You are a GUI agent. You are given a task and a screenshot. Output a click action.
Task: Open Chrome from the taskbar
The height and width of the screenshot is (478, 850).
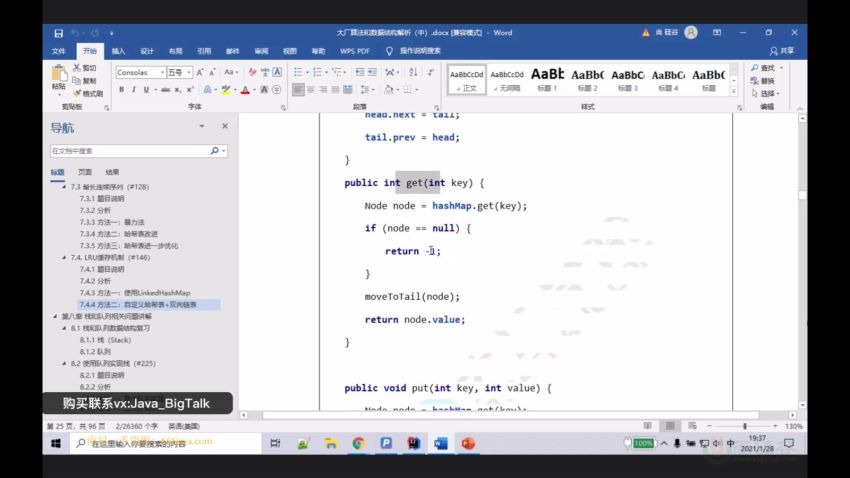(x=358, y=443)
